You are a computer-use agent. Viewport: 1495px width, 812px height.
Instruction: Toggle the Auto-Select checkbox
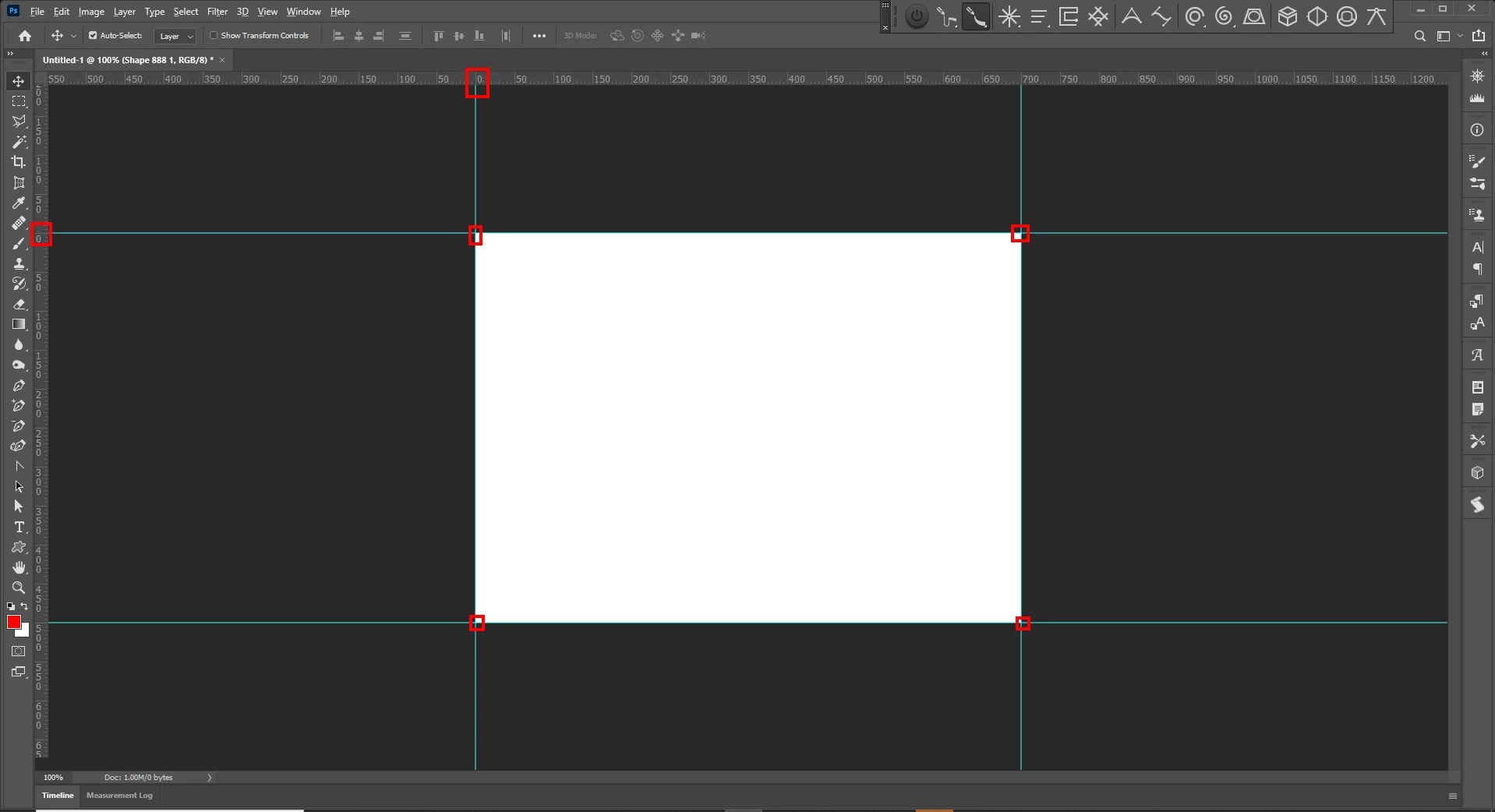pos(93,36)
